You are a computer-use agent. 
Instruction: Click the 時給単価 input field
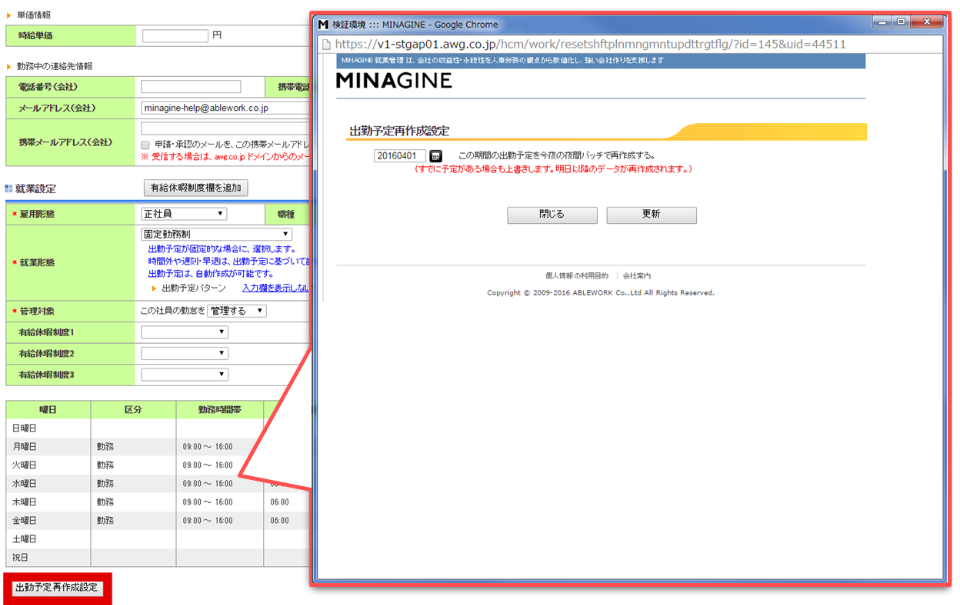[175, 36]
